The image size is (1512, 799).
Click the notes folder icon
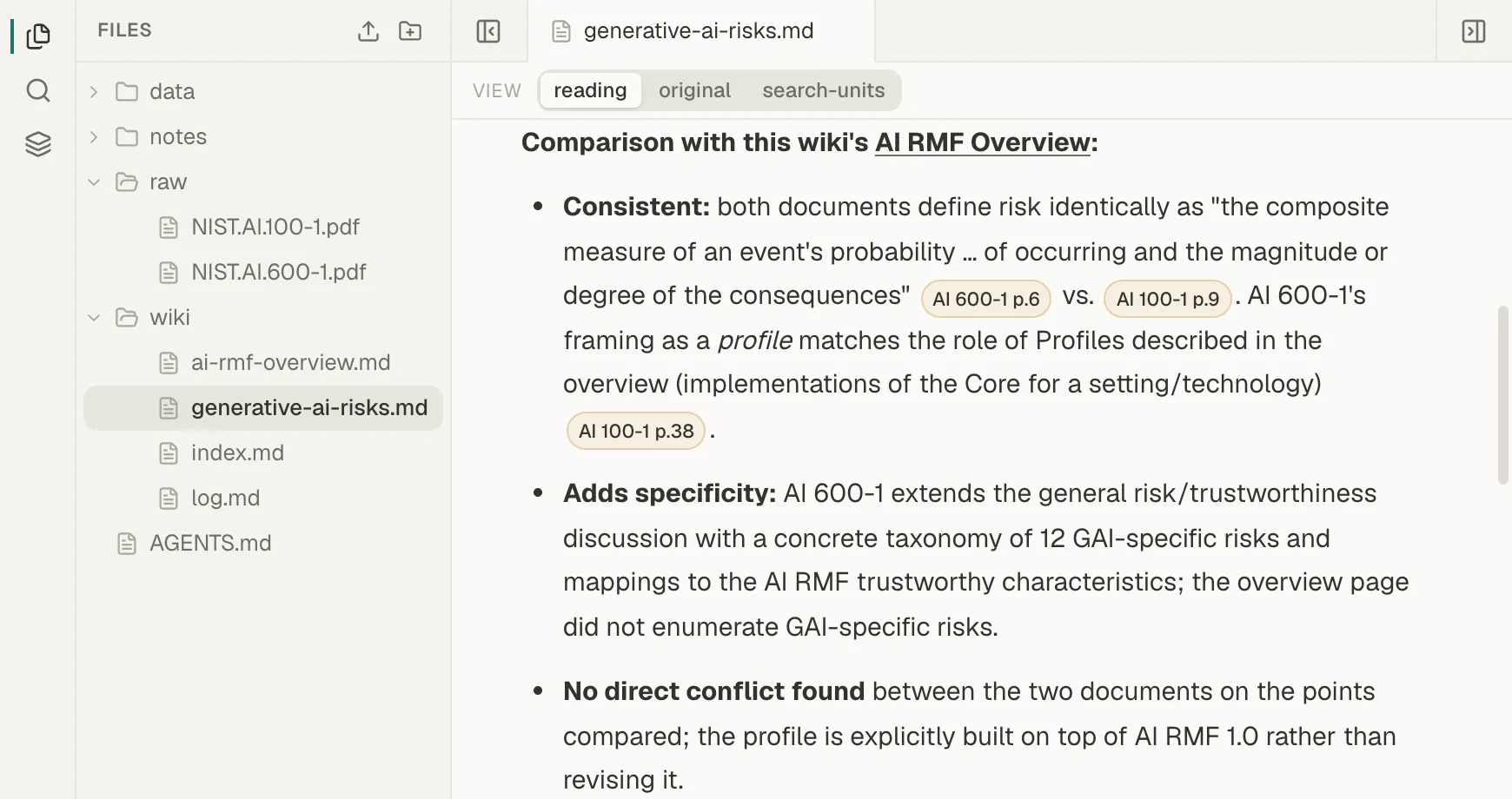tap(127, 136)
